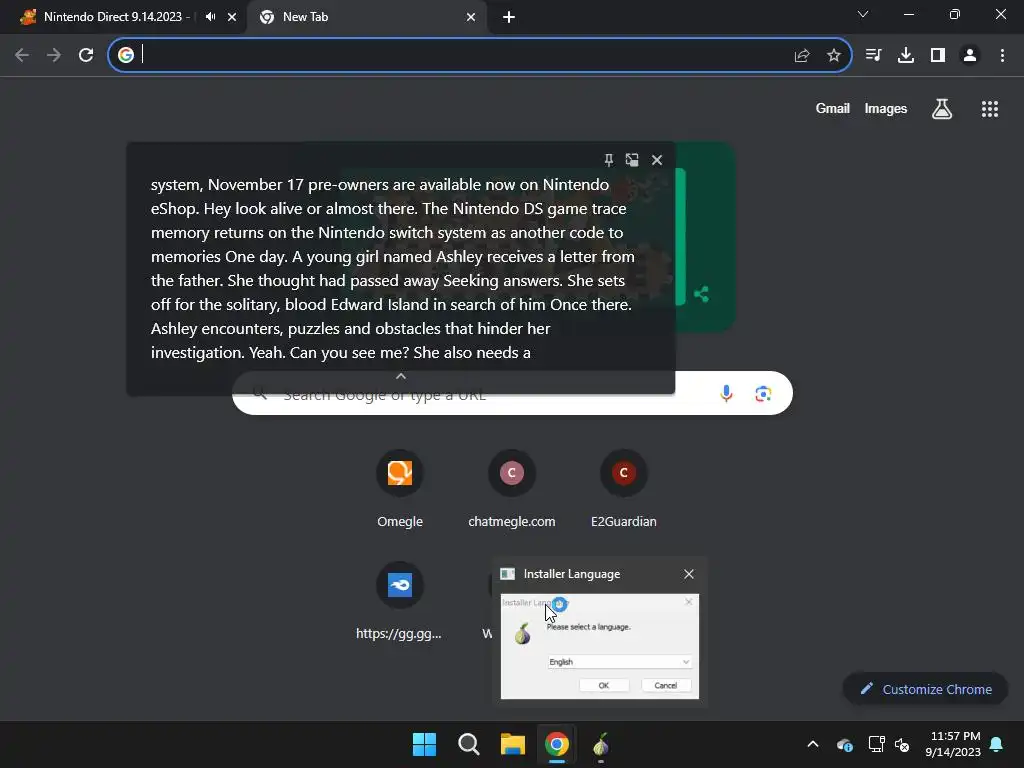The height and width of the screenshot is (768, 1024).
Task: Open the clock showing 11:57 PM
Action: pos(953,744)
